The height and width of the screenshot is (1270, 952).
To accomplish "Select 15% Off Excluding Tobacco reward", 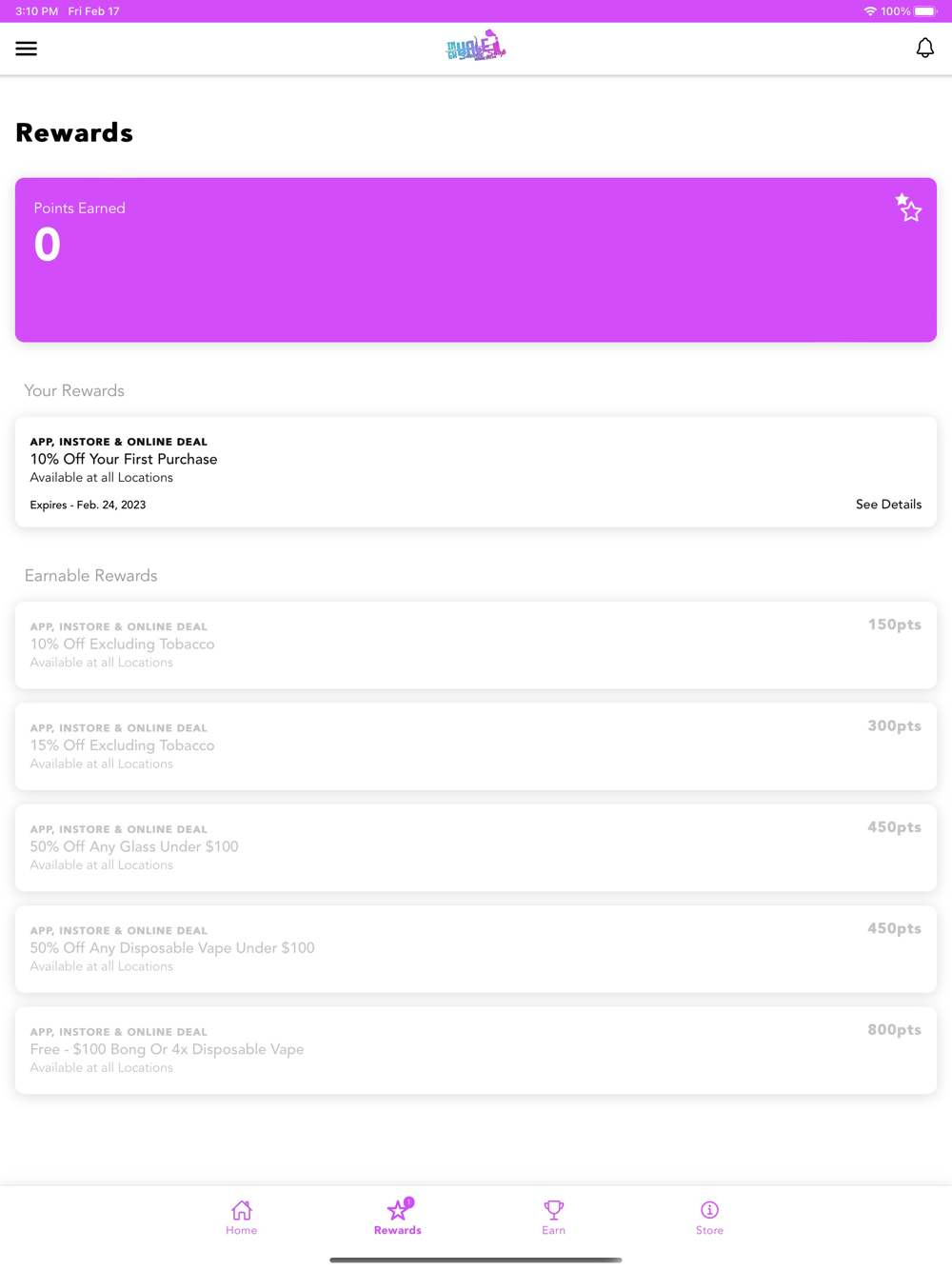I will (x=476, y=746).
